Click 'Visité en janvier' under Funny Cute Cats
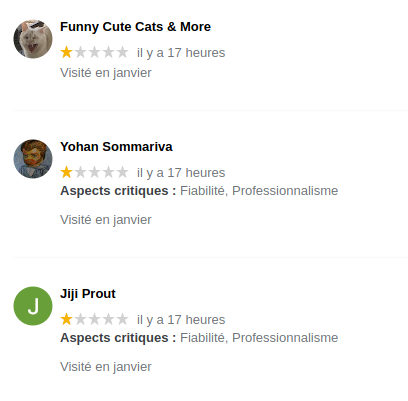Viewport: 408px width, 401px height. coord(106,73)
